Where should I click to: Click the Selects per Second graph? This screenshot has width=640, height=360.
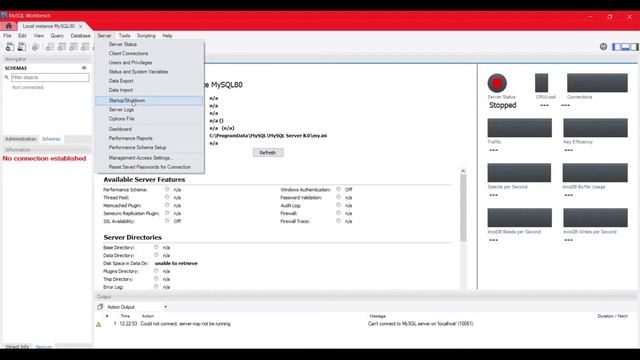pos(519,173)
